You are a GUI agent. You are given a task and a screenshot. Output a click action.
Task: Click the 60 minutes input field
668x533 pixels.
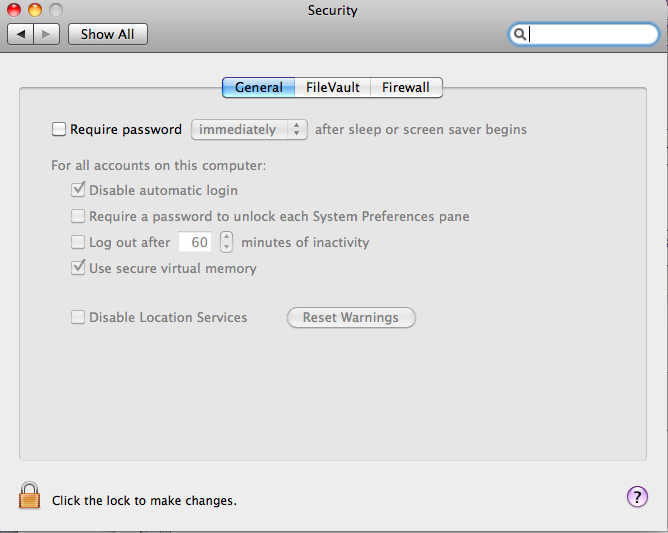point(195,242)
